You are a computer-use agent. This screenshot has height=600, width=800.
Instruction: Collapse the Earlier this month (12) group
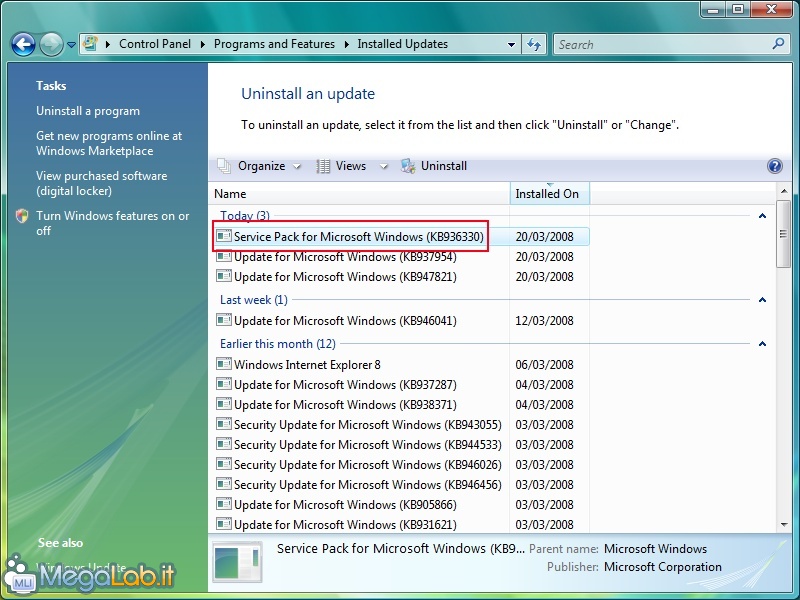[762, 343]
